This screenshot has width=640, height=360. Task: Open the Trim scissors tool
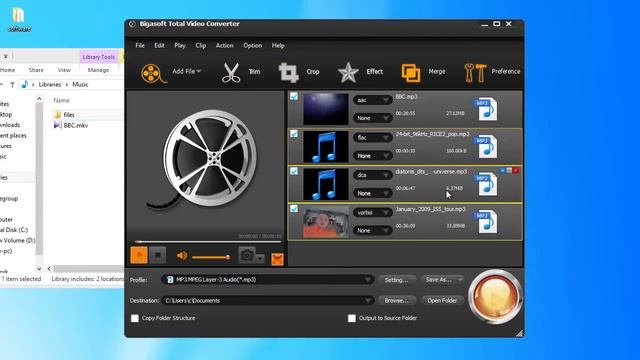tap(231, 73)
